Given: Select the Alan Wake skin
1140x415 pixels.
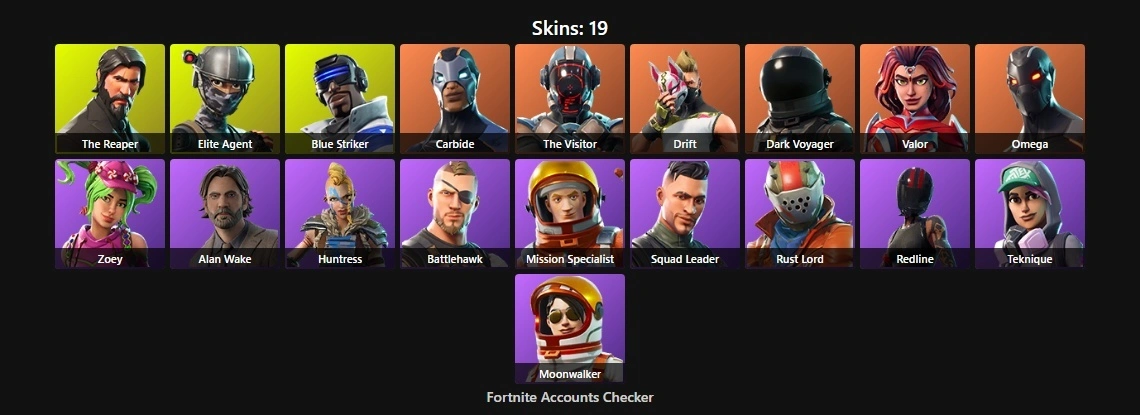Looking at the screenshot, I should pyautogui.click(x=225, y=214).
